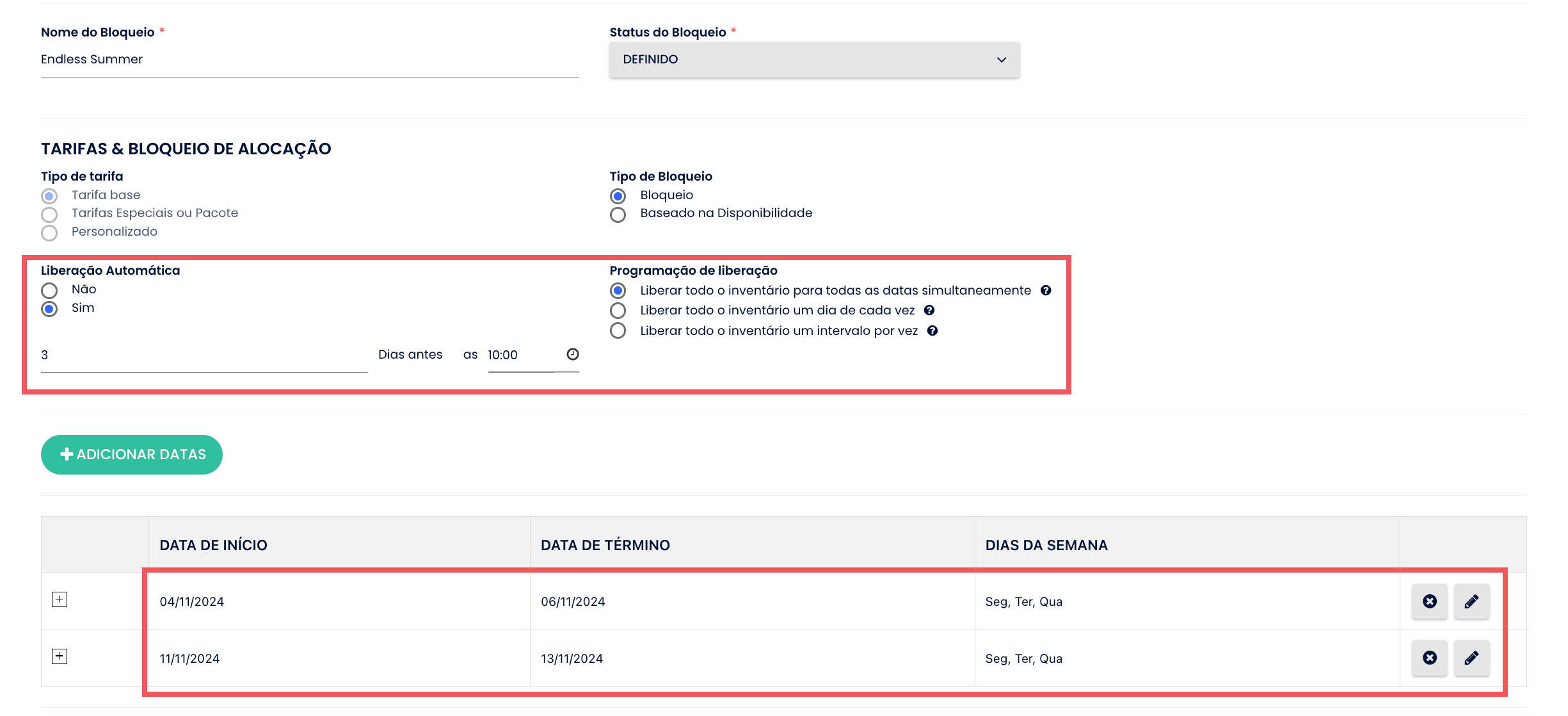Click help icon for interval release option
Image resolution: width=1568 pixels, height=716 pixels.
point(932,331)
